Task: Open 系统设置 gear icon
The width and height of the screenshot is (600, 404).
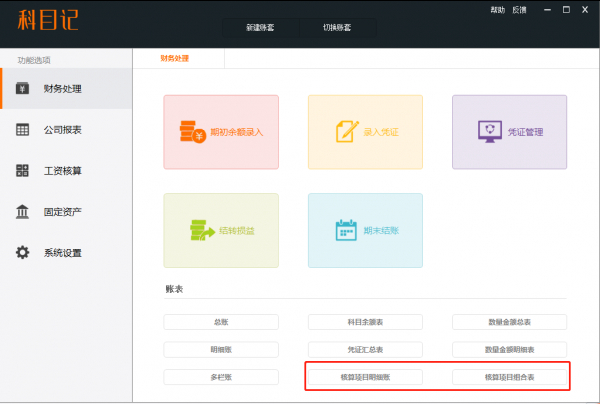Action: click(22, 253)
